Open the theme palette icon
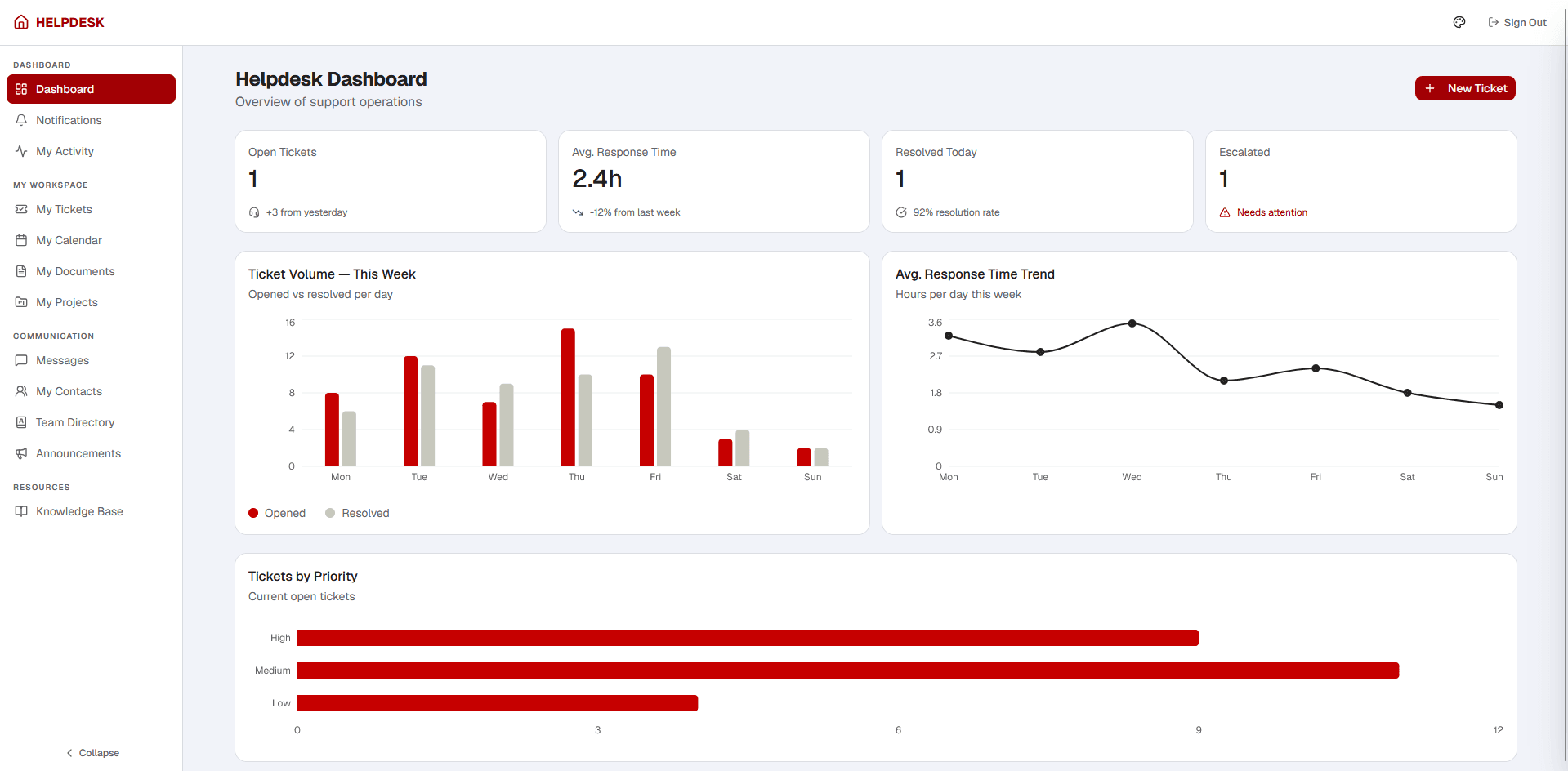The width and height of the screenshot is (1568, 771). pos(1459,22)
